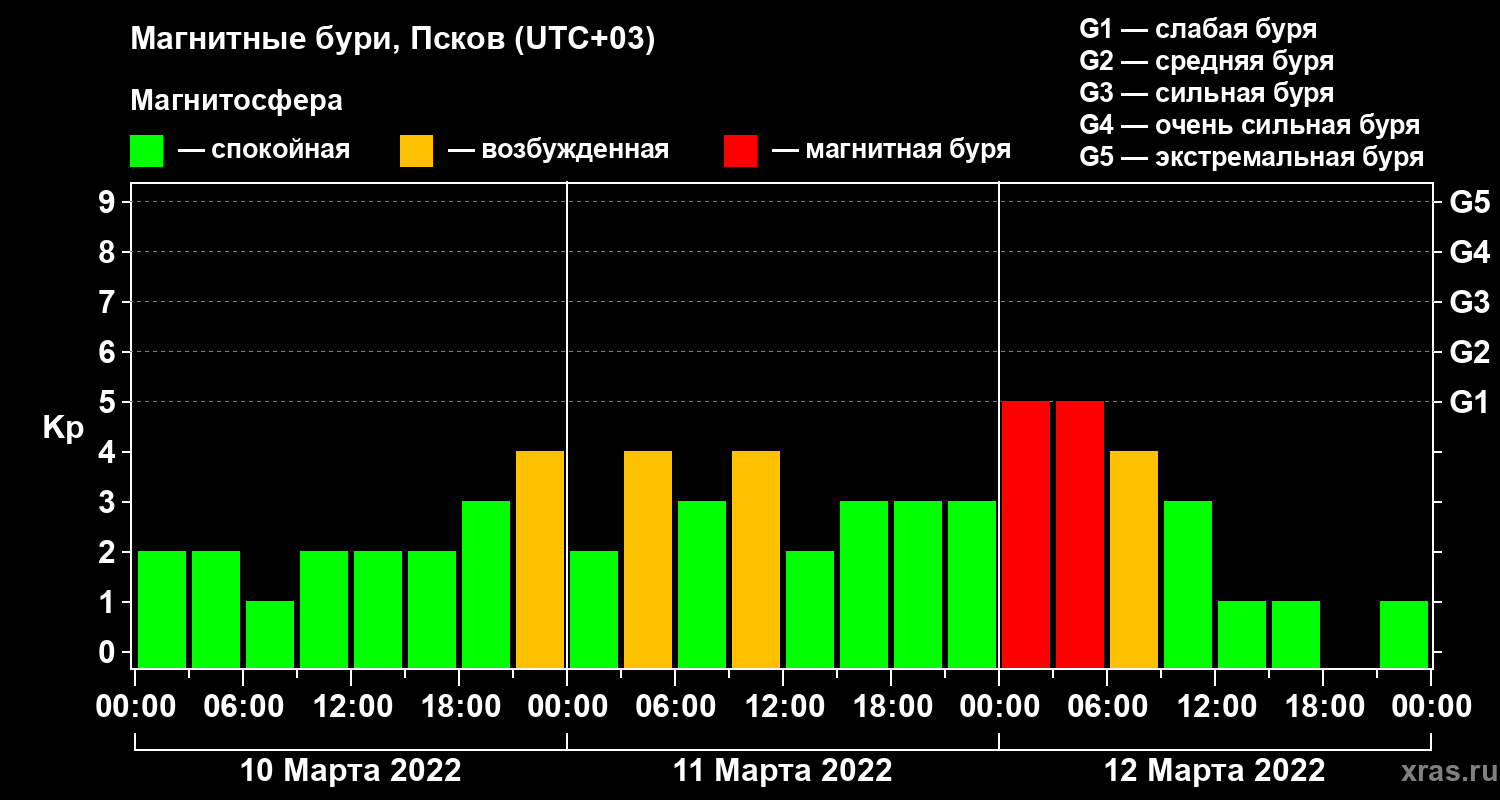The image size is (1500, 800).
Task: Click the G2 label on the right axis
Action: (1469, 352)
